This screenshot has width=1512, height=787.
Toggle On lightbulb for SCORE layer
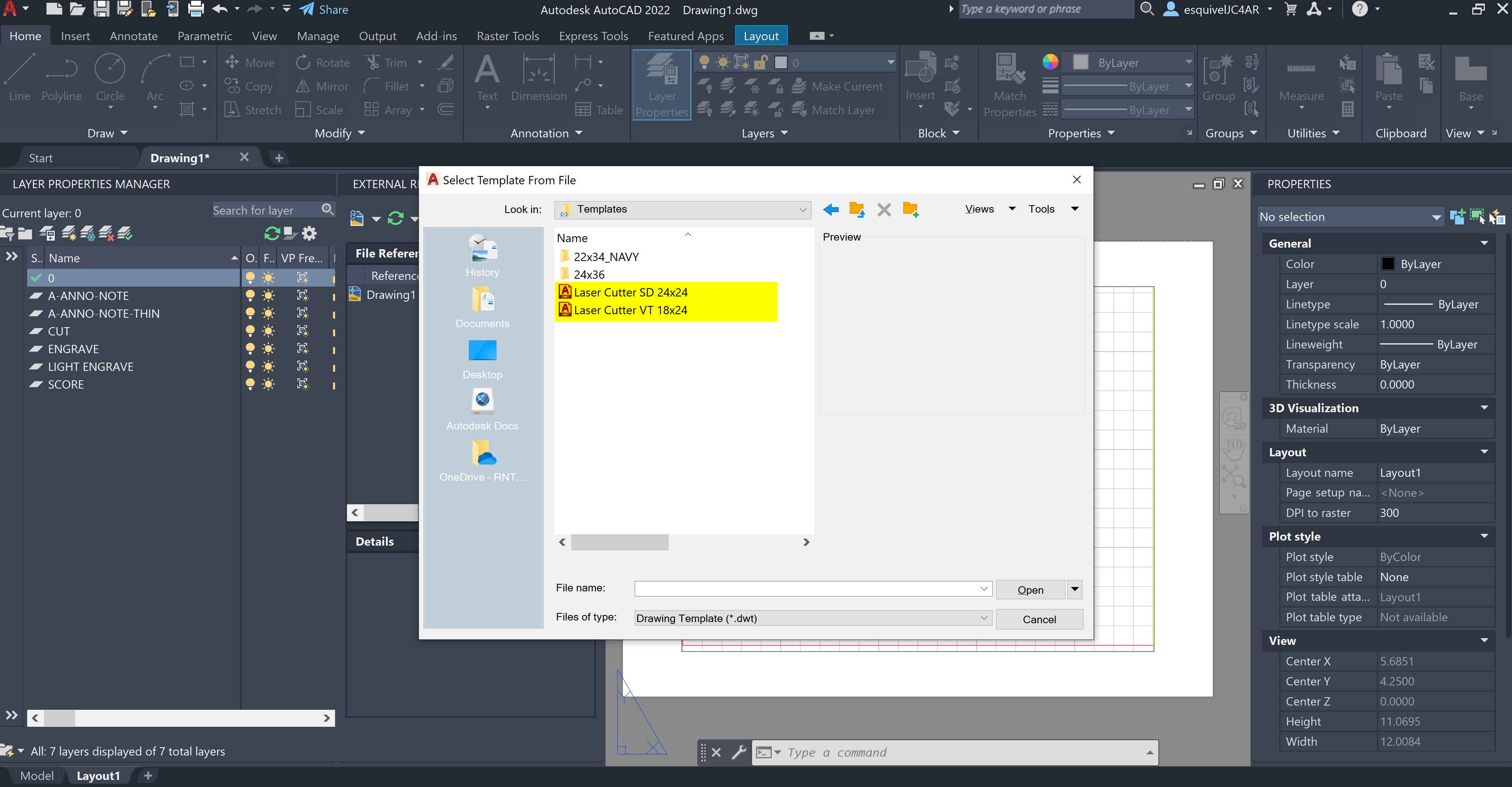[x=250, y=384]
